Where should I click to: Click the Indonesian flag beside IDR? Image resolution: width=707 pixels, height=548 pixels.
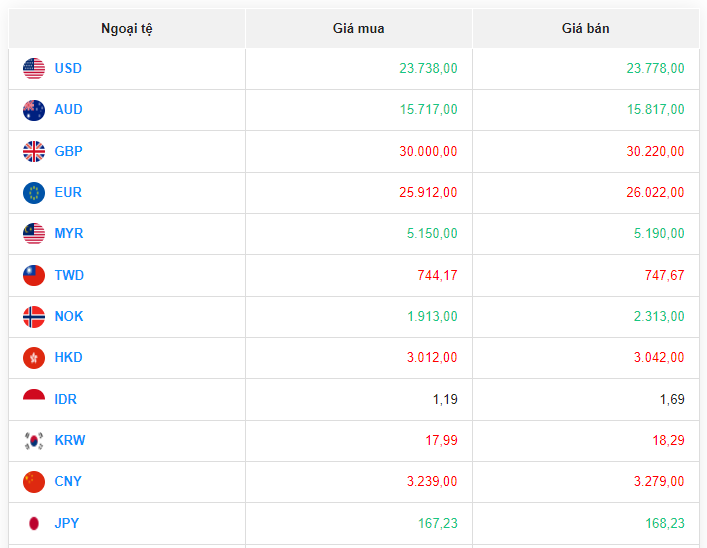pyautogui.click(x=34, y=399)
